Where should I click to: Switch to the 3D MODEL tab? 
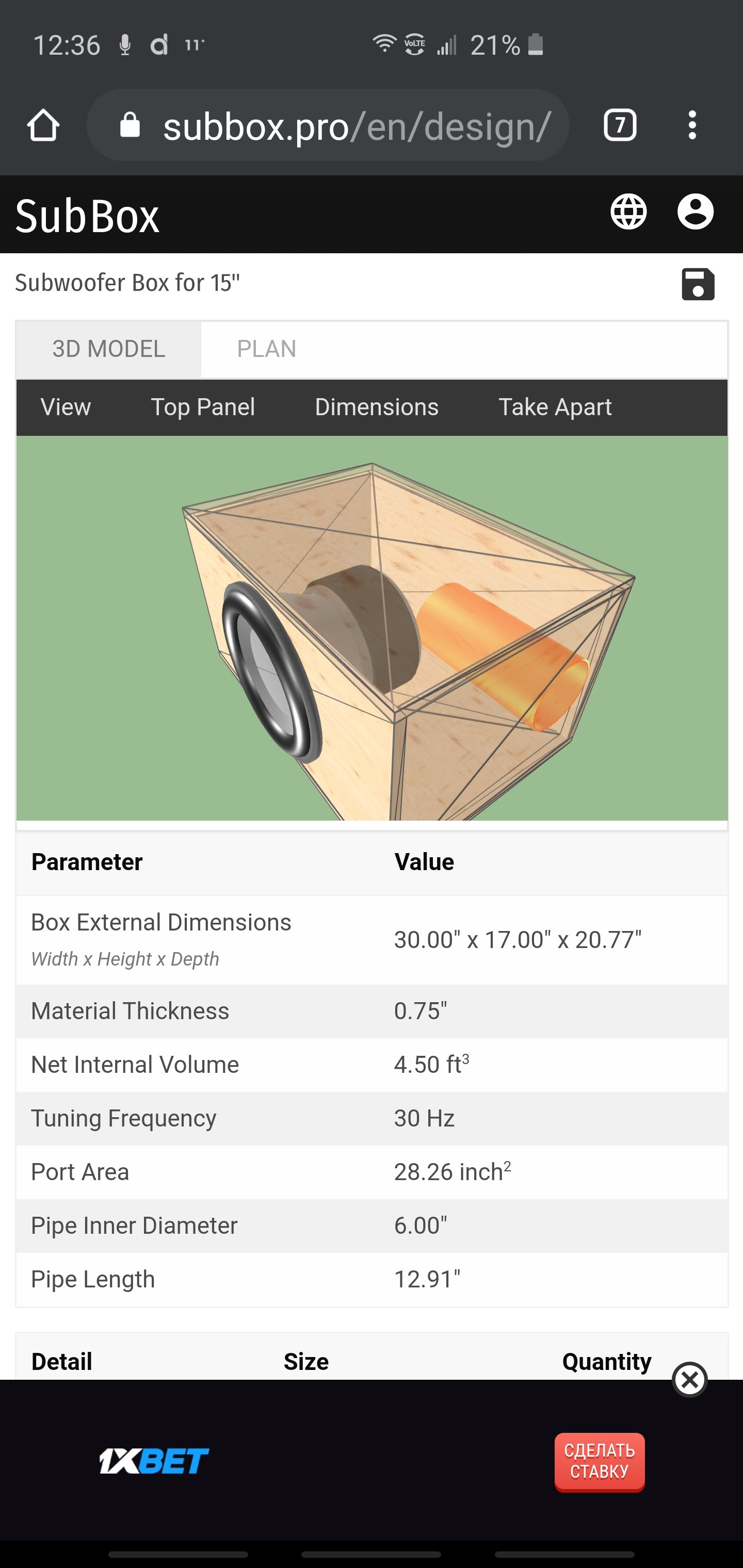point(108,349)
